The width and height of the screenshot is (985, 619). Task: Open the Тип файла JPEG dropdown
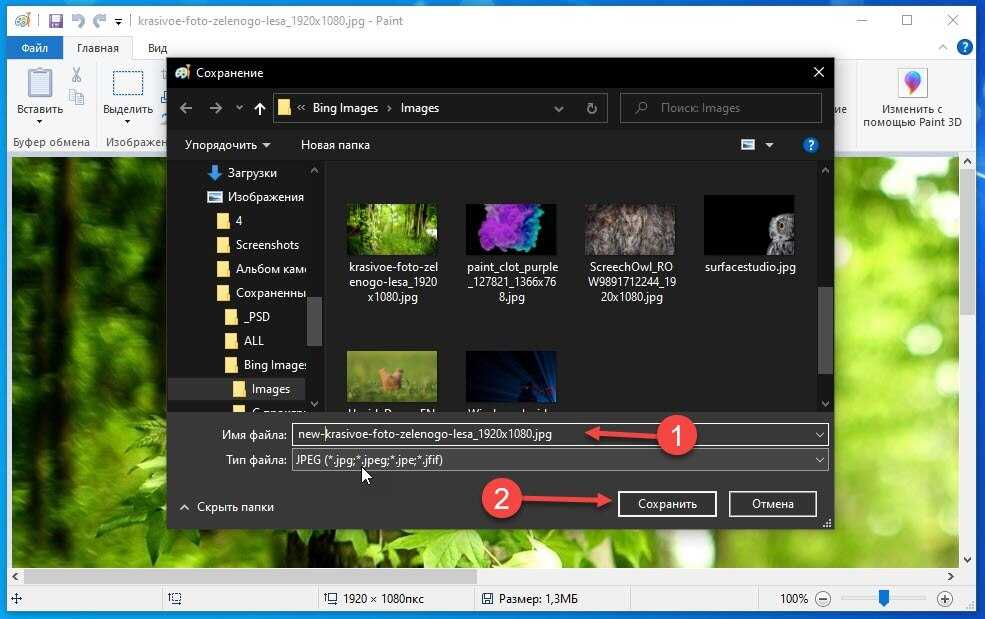point(559,460)
